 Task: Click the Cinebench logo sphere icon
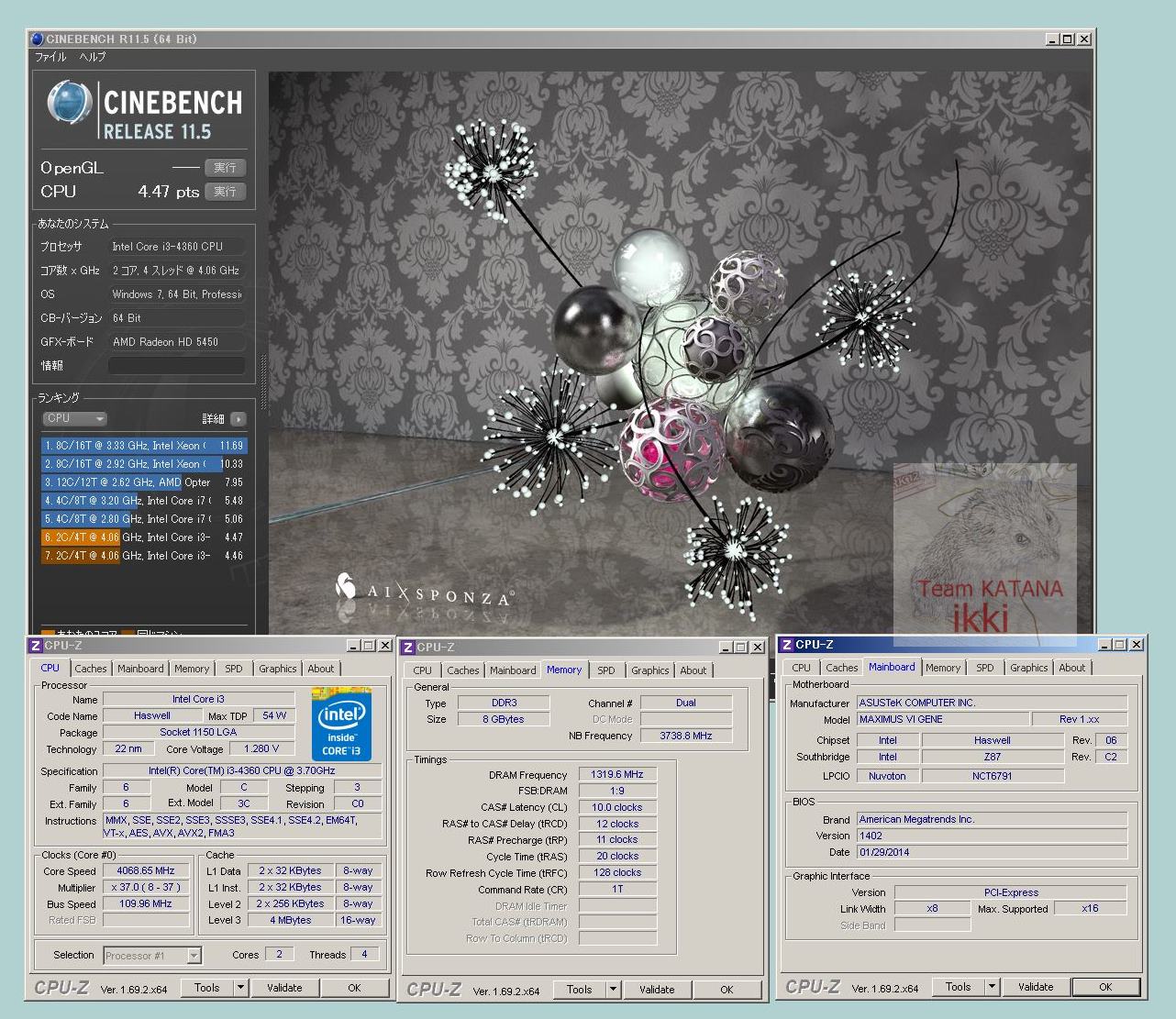point(70,103)
